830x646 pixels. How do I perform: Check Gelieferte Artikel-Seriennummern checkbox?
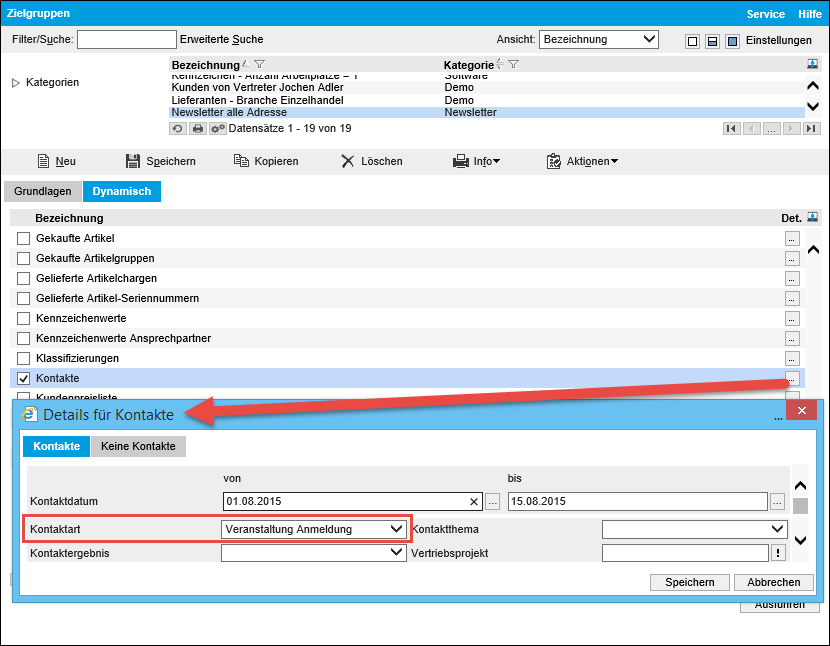coord(23,299)
